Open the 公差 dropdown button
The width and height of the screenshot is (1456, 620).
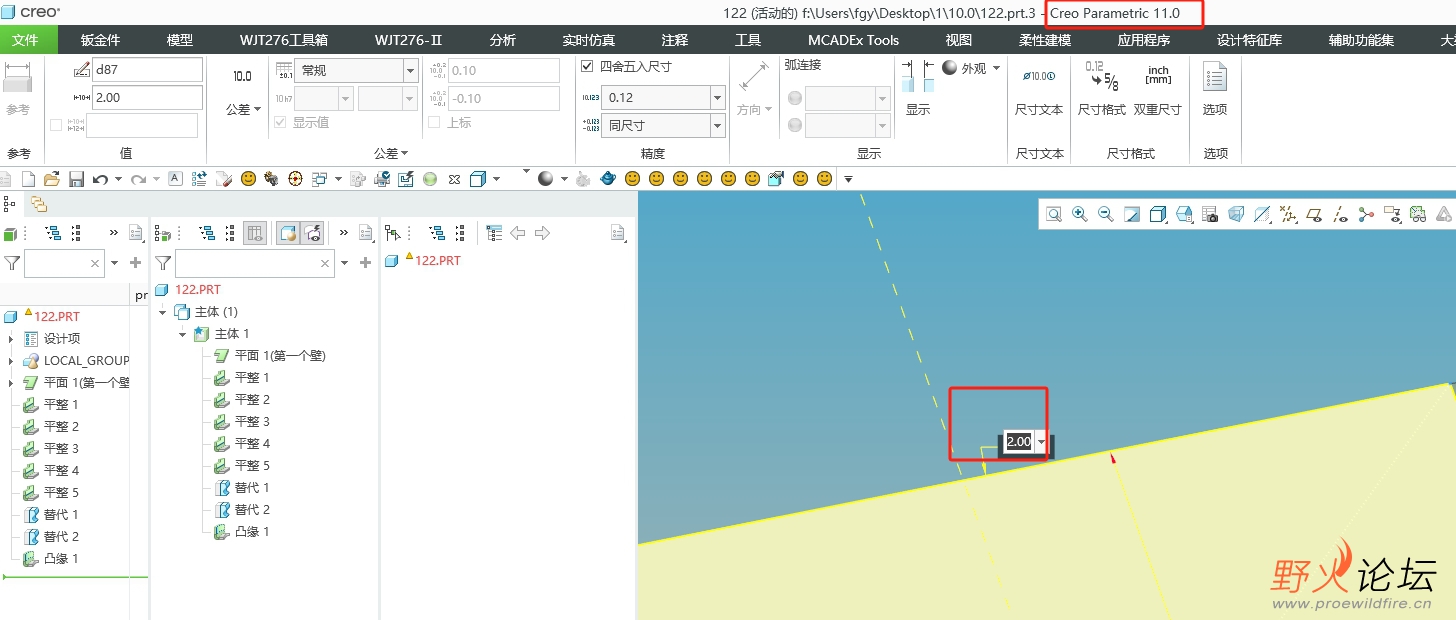242,110
